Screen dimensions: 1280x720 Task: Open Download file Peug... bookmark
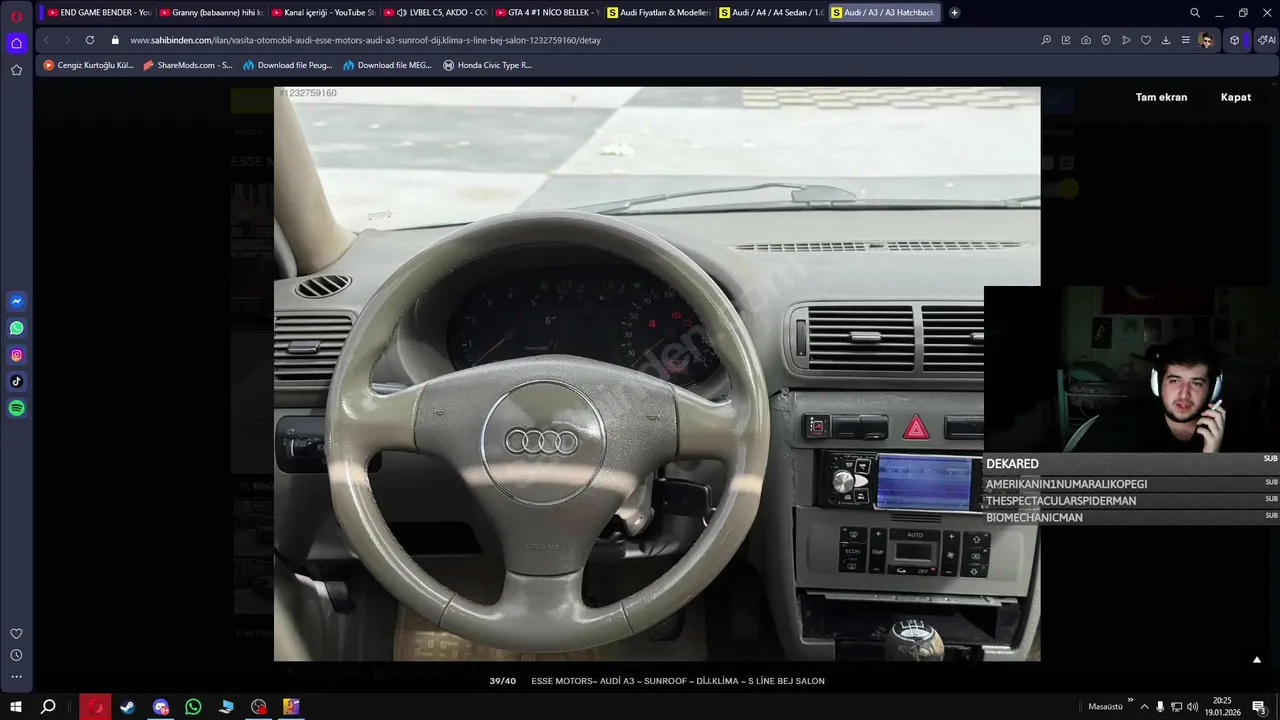pyautogui.click(x=288, y=65)
